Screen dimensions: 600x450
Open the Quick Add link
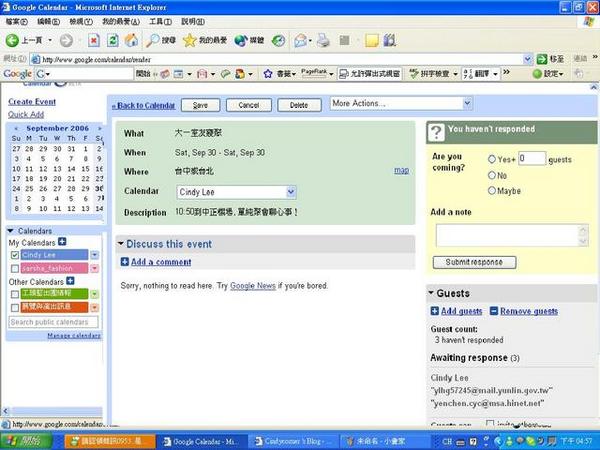click(x=26, y=114)
